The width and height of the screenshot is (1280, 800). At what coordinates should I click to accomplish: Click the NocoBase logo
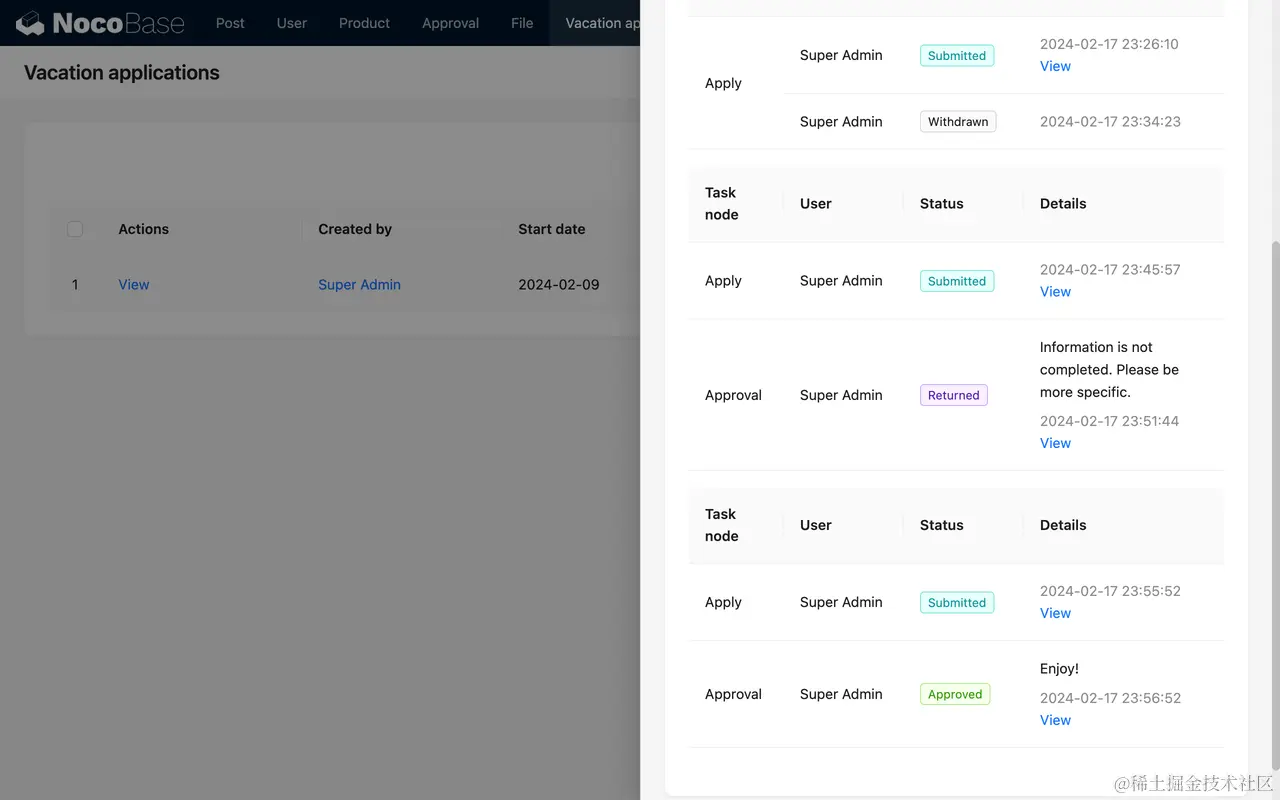point(100,23)
